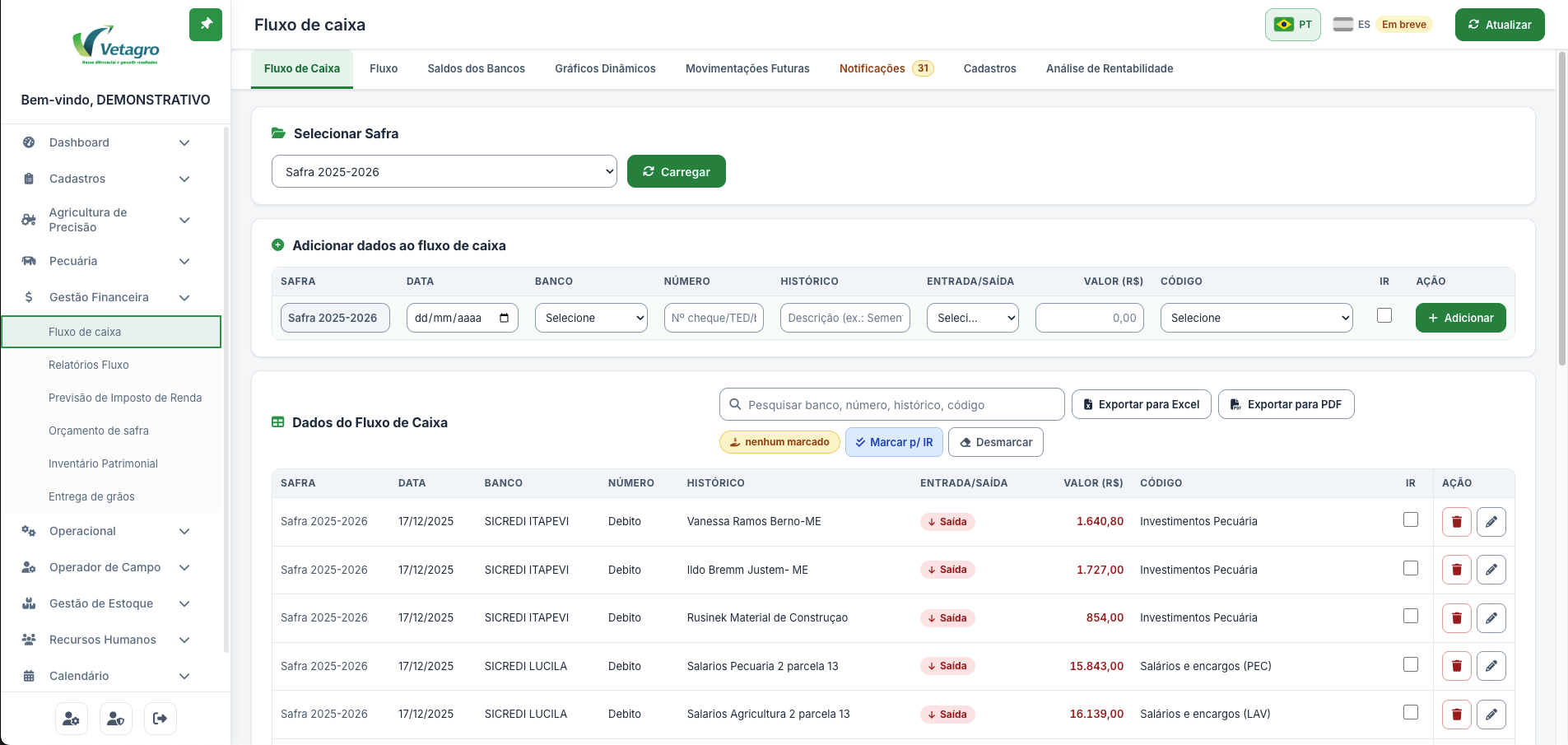Screen dimensions: 1568x745
Task: Open the Notificações tab
Action: (x=886, y=68)
